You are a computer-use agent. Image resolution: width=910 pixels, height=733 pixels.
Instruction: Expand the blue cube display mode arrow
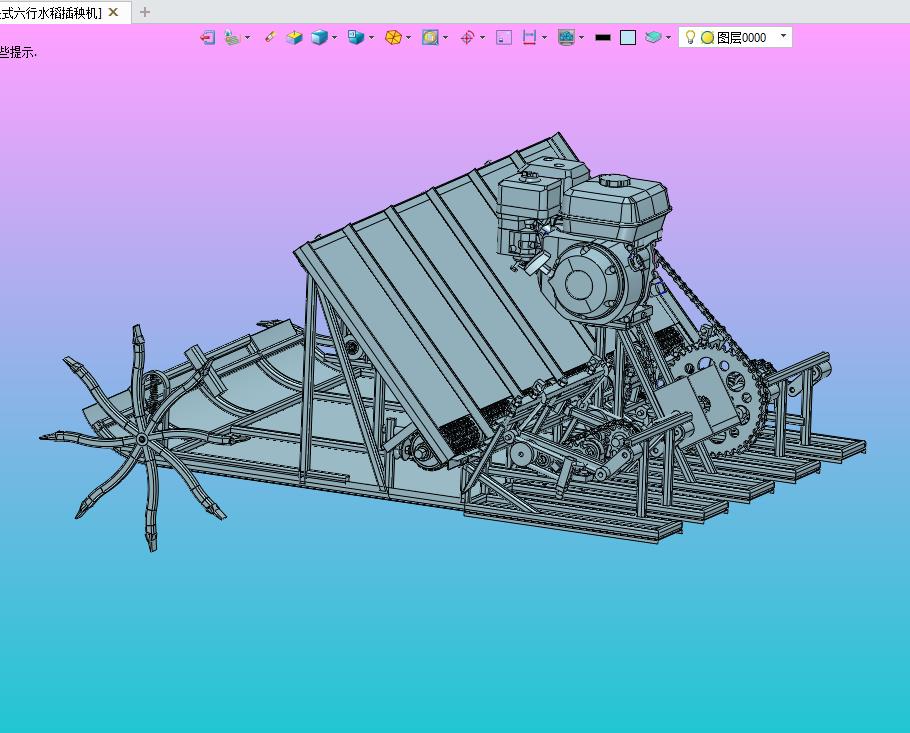[x=334, y=38]
